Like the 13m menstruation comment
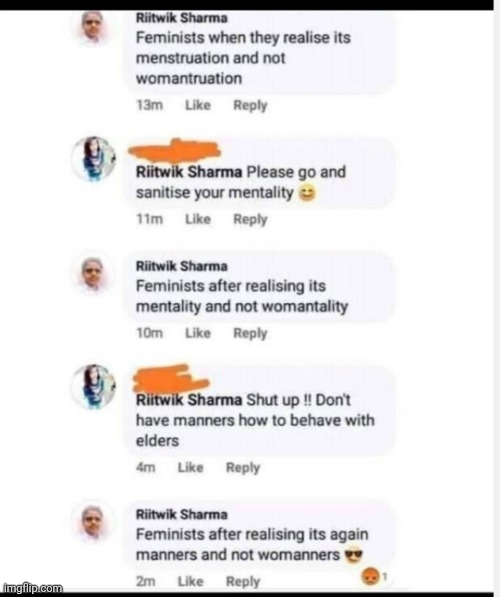500x597 pixels. tap(198, 105)
